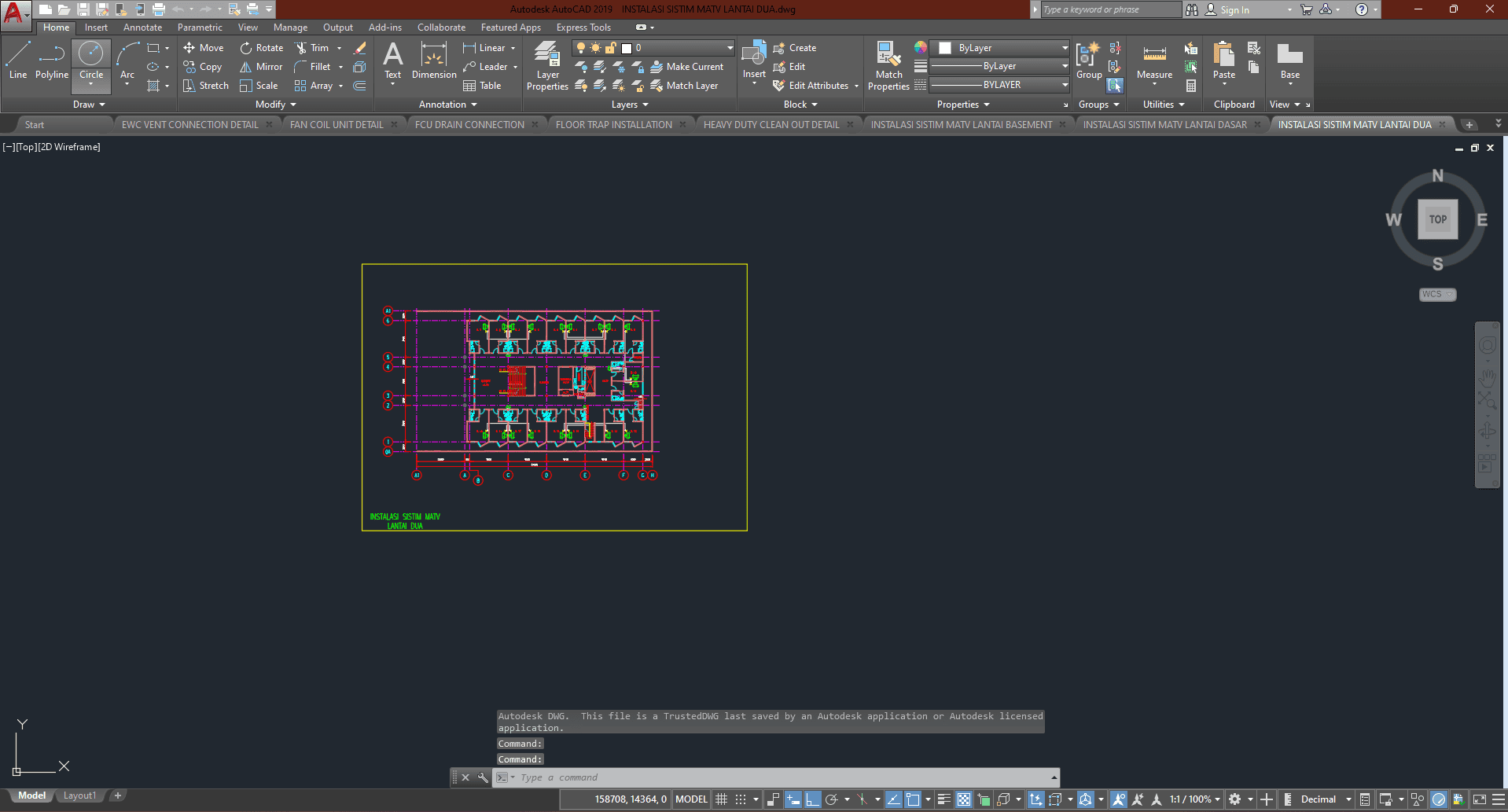Click the Dimension tool

click(x=434, y=61)
